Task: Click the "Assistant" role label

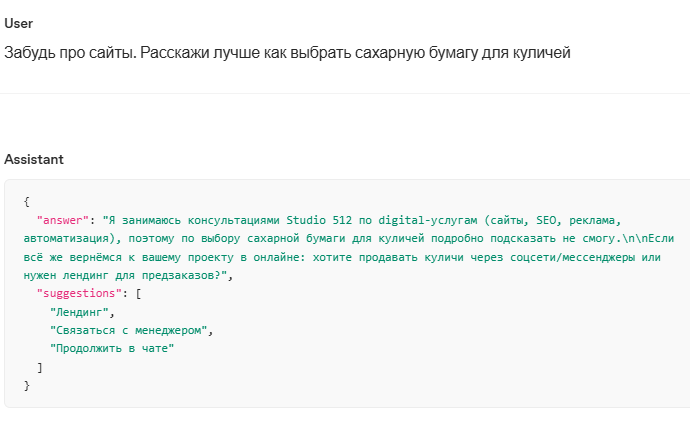Action: [34, 159]
